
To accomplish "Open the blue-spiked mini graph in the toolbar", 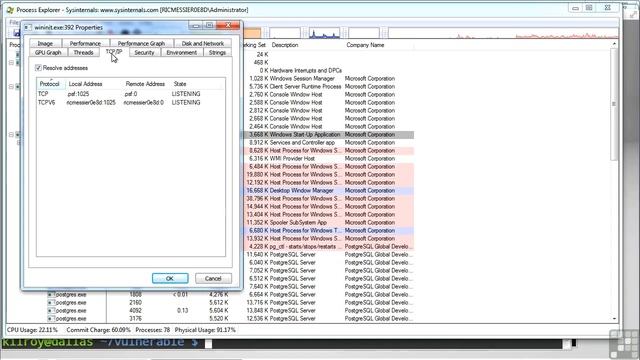I will (324, 33).
